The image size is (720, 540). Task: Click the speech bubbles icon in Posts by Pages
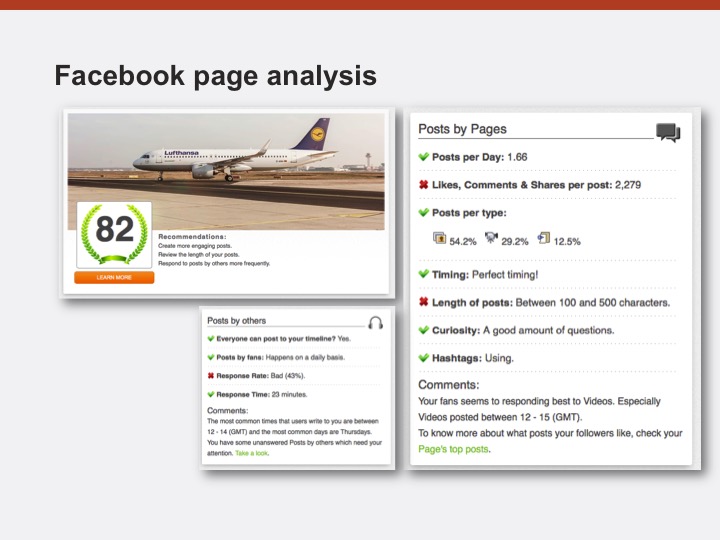[668, 132]
